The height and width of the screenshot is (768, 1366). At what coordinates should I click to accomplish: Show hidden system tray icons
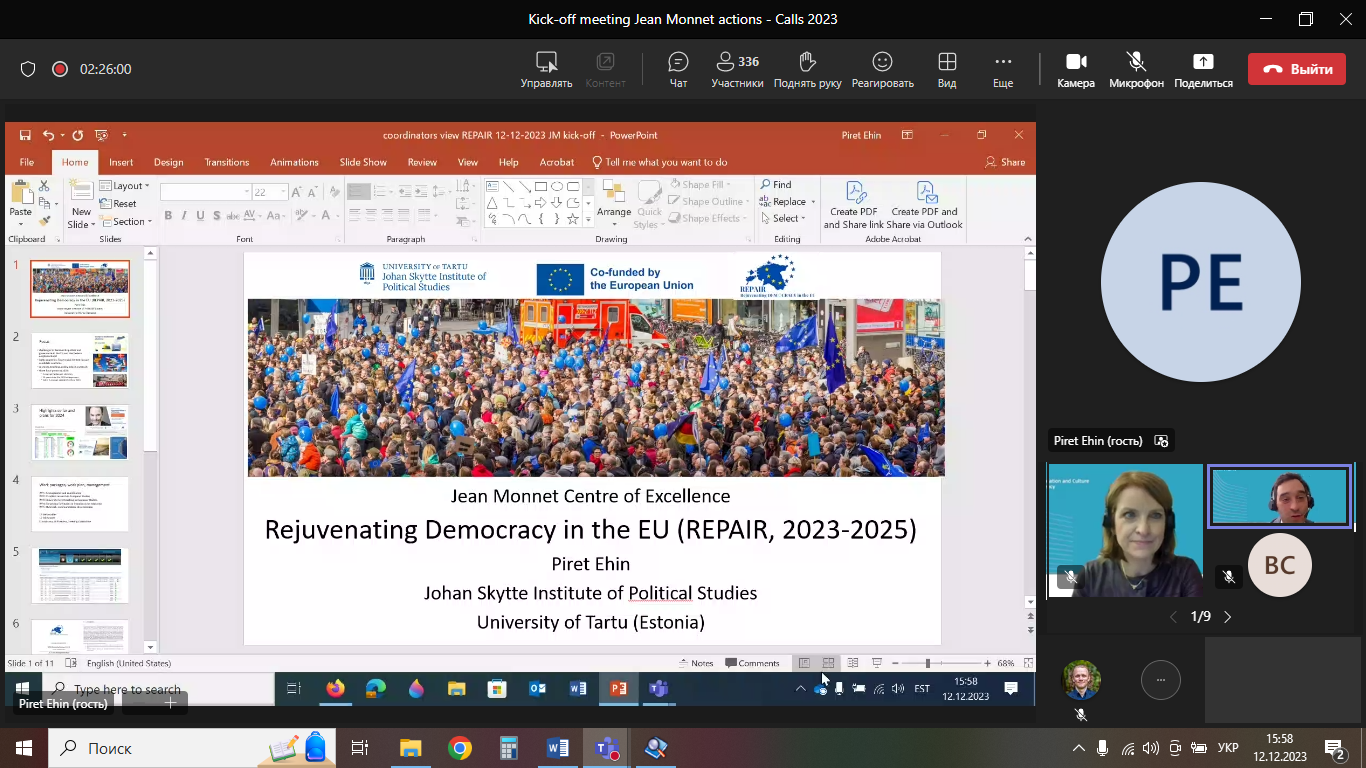click(x=1078, y=748)
